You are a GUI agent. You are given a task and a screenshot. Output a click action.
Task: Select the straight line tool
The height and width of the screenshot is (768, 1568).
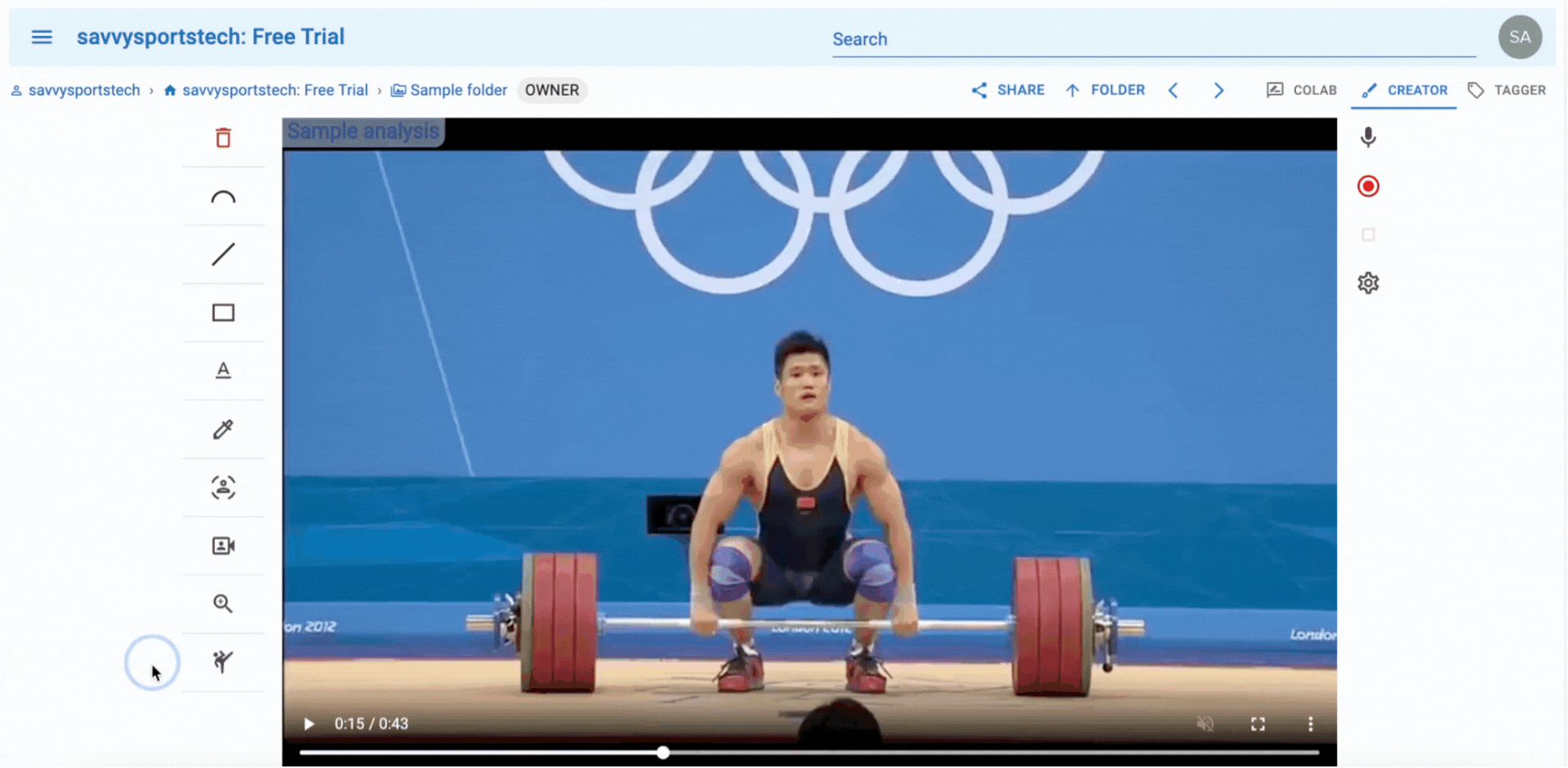tap(223, 254)
